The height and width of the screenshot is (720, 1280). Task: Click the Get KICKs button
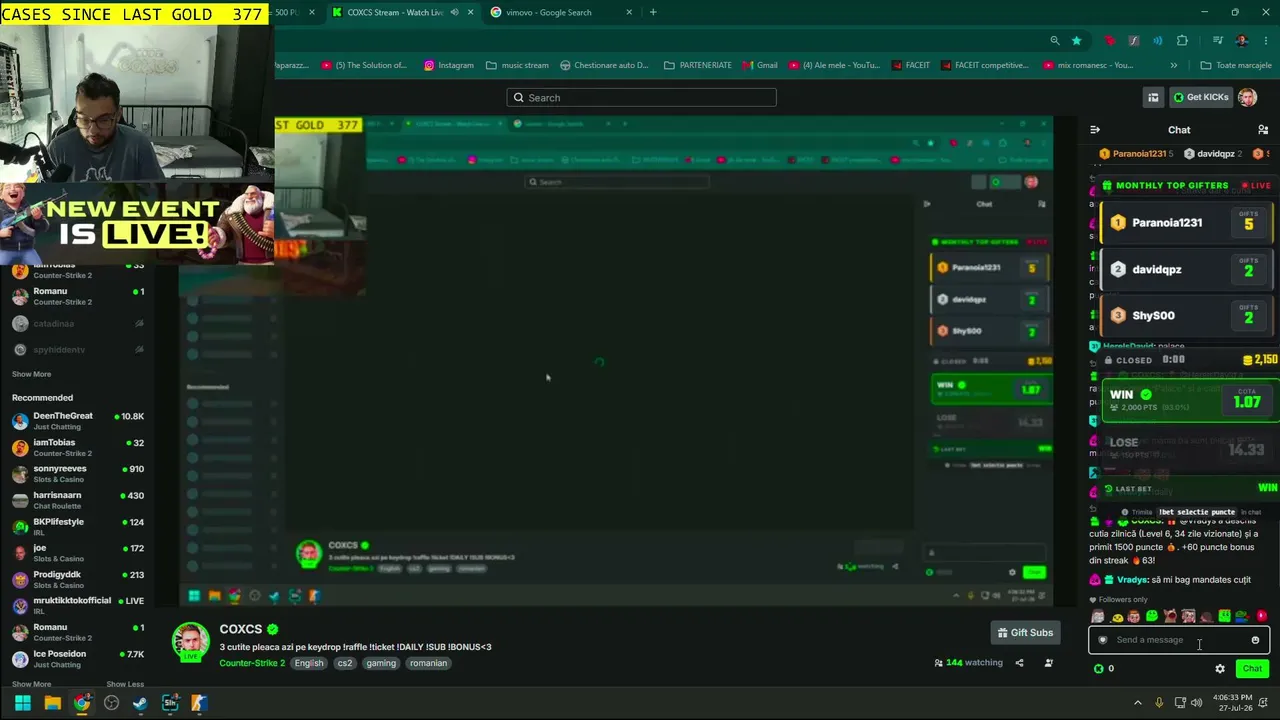pyautogui.click(x=1201, y=97)
